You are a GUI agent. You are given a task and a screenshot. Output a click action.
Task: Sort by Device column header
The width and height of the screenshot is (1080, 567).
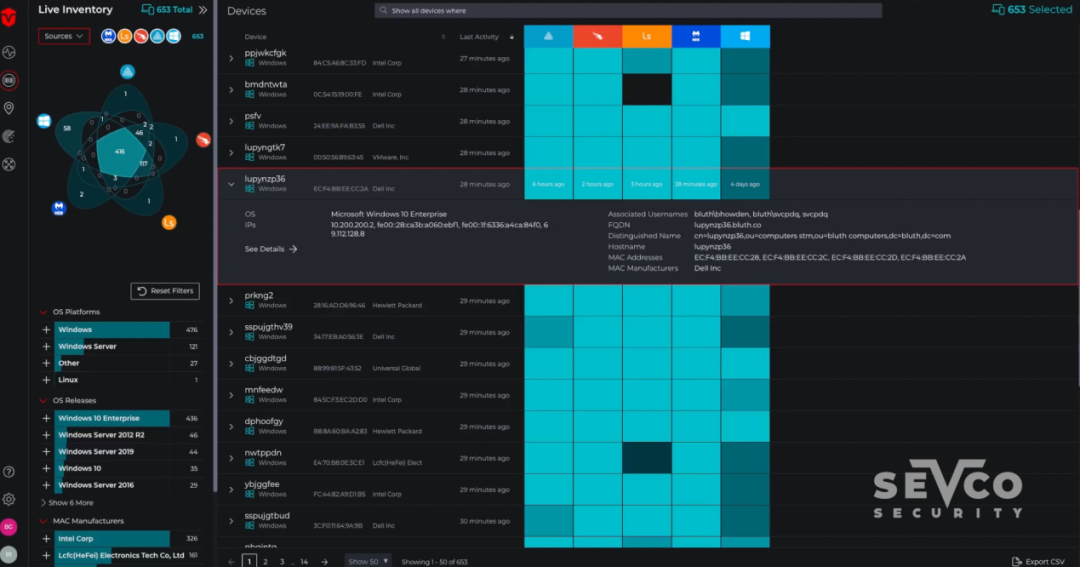[x=256, y=37]
